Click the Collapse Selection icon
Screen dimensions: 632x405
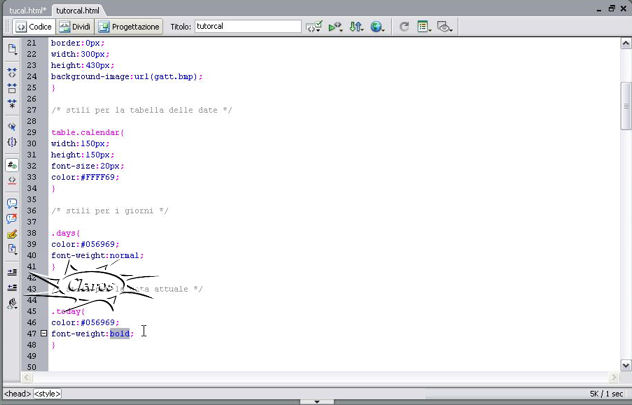click(x=12, y=88)
